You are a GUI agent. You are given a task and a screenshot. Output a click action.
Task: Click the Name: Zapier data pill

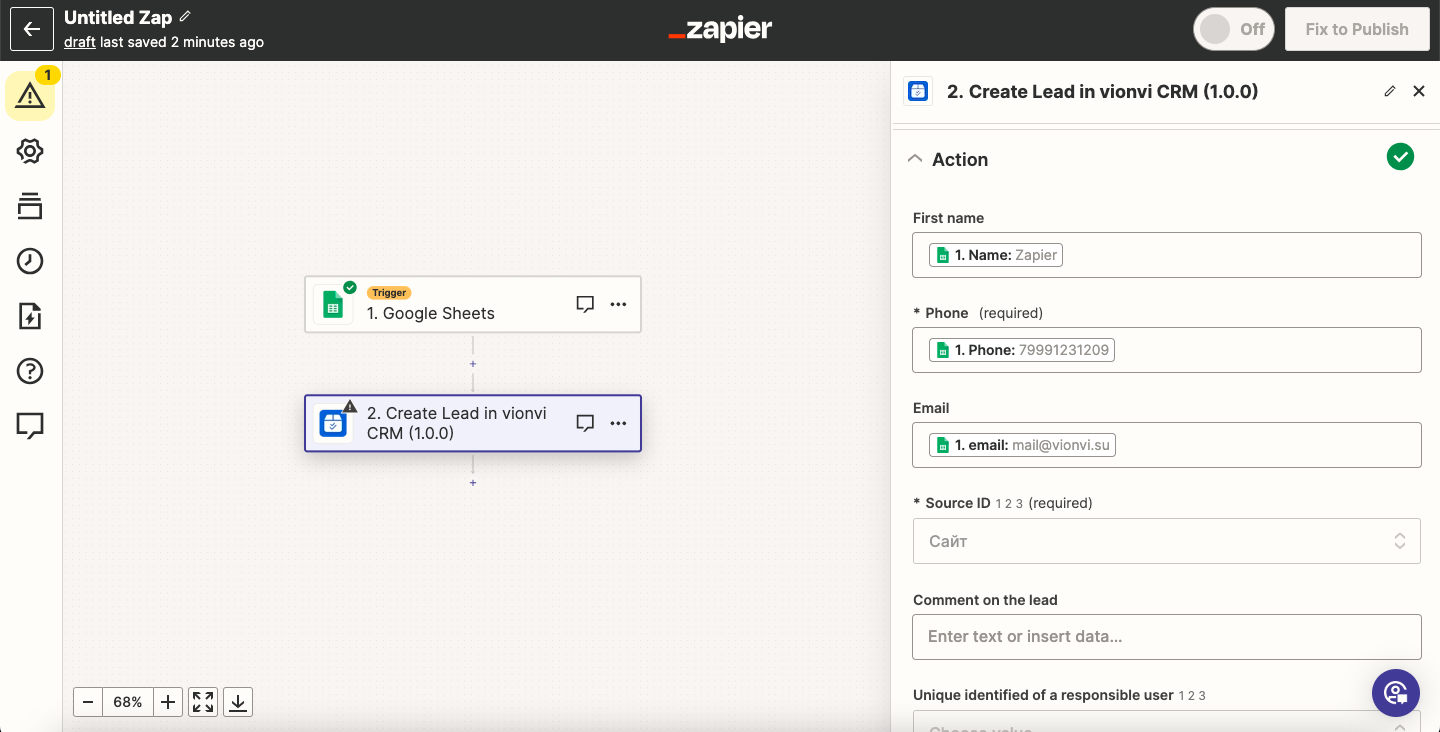[x=996, y=255]
